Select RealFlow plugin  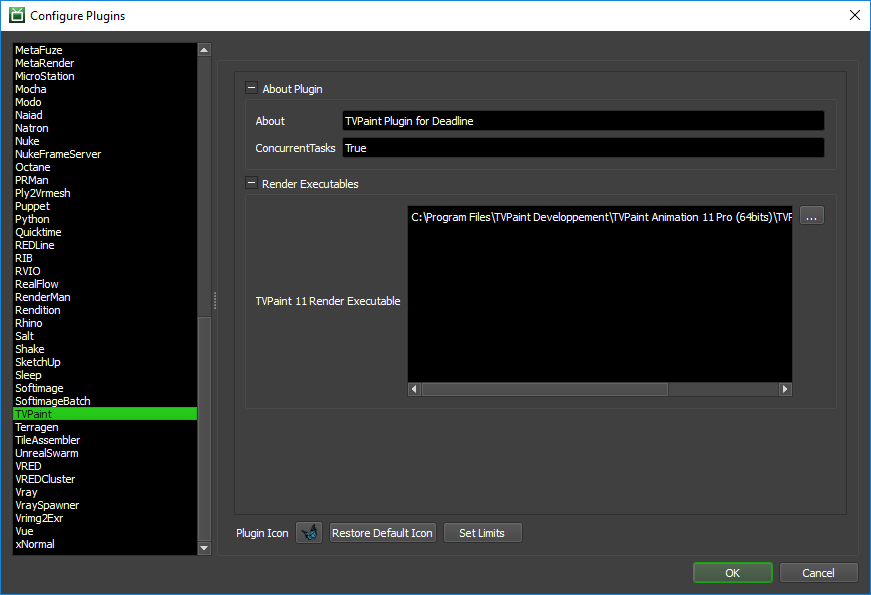[x=105, y=284]
